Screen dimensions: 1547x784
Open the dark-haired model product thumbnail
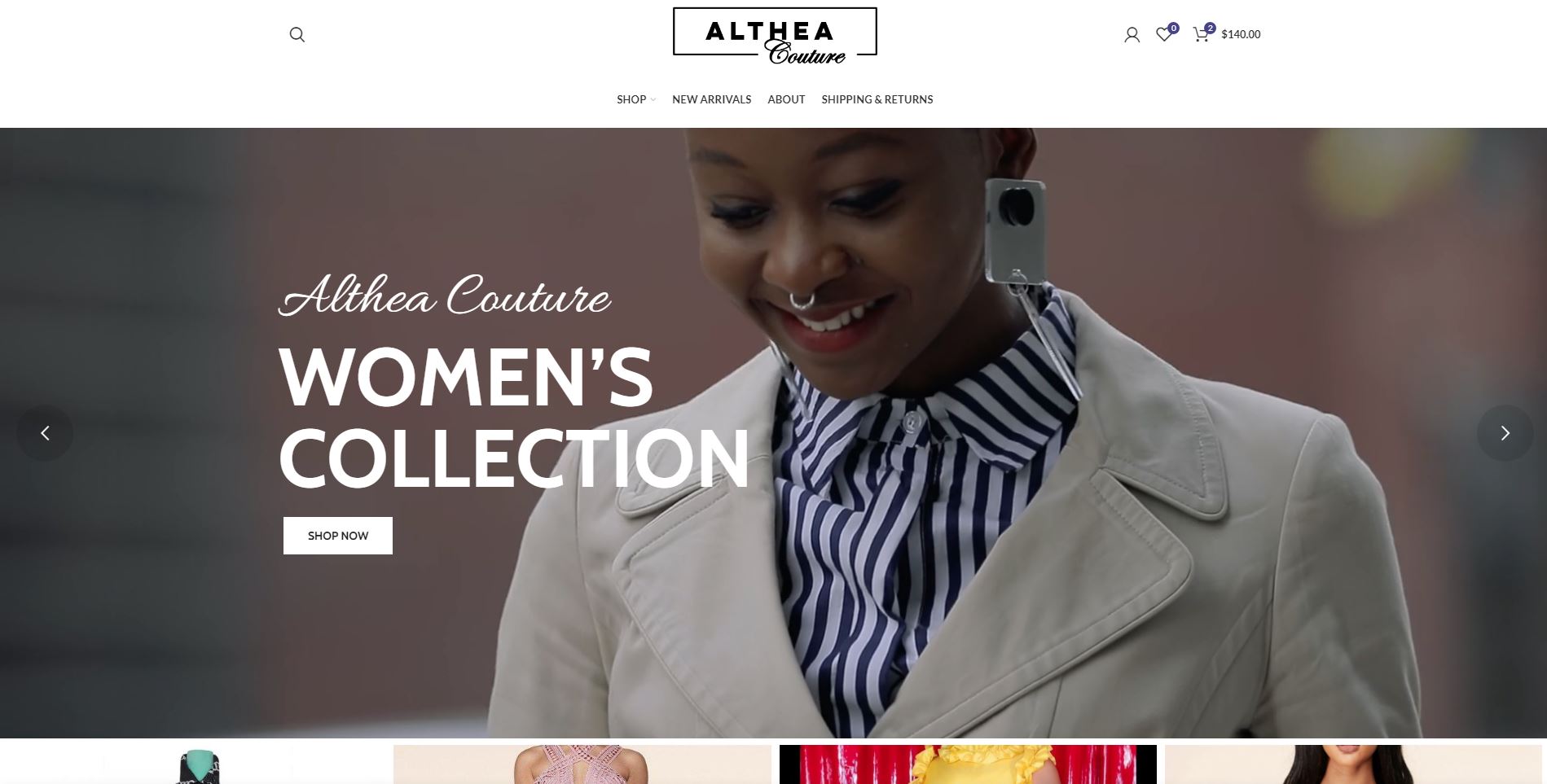[x=1352, y=764]
